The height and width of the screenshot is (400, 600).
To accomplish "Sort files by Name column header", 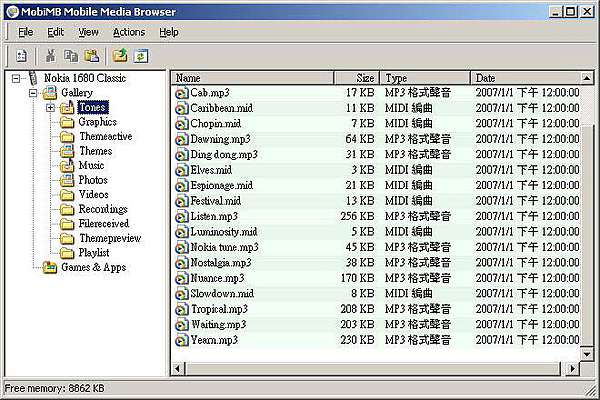I will (x=253, y=78).
